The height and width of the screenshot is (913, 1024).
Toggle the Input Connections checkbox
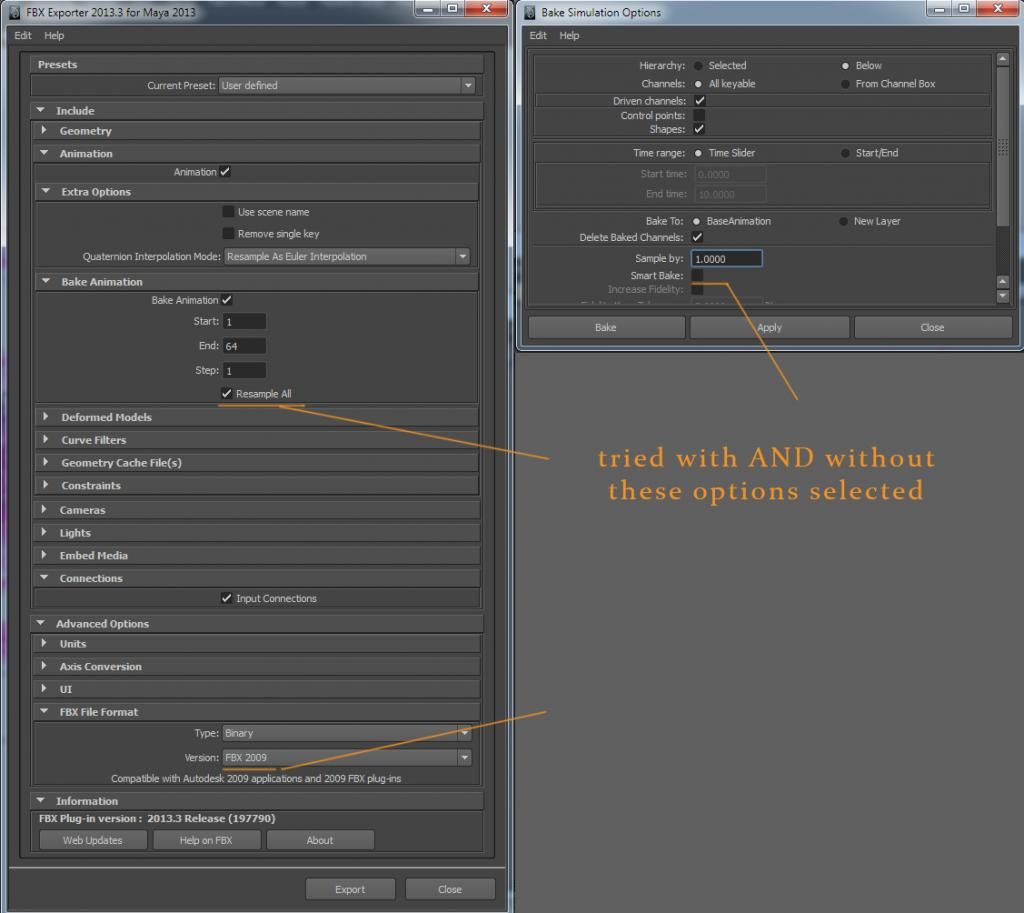click(226, 598)
